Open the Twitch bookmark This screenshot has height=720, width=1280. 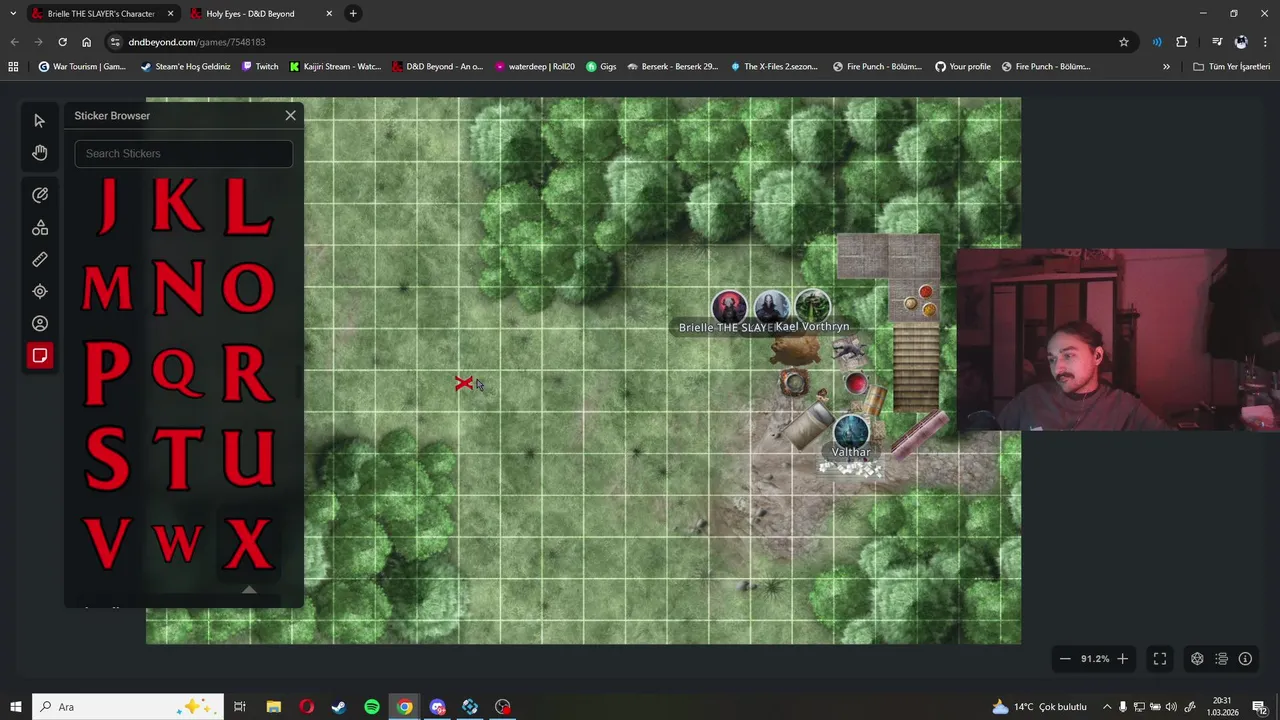pyautogui.click(x=260, y=67)
